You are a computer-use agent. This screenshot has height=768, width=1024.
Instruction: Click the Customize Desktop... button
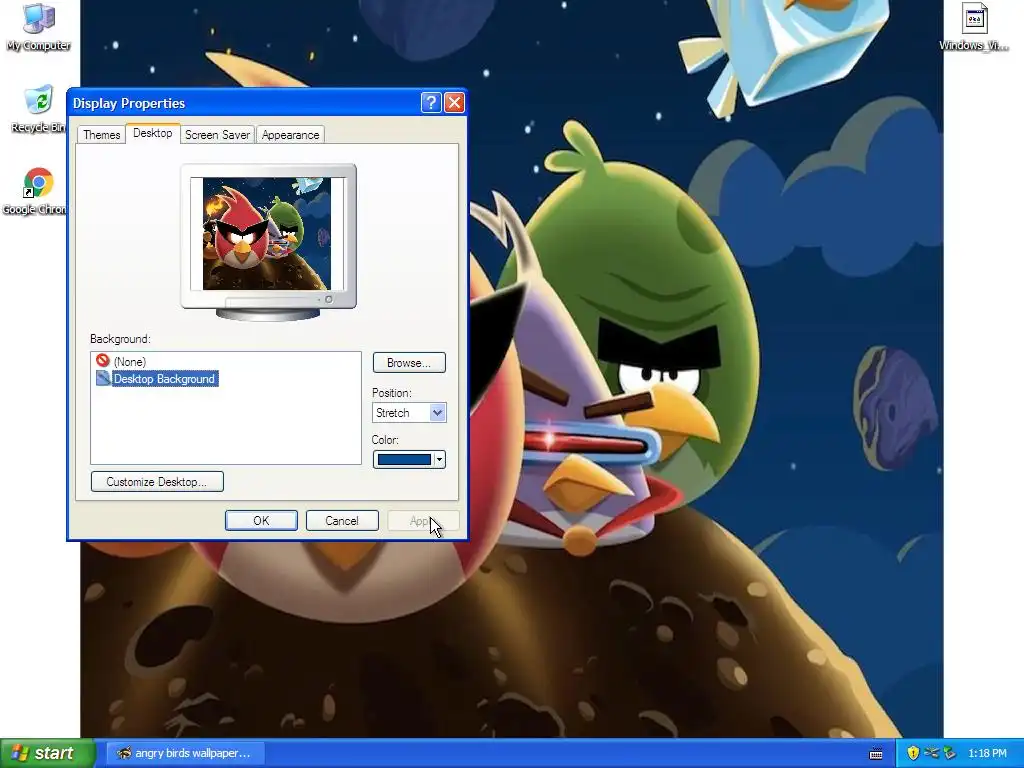[x=157, y=482]
